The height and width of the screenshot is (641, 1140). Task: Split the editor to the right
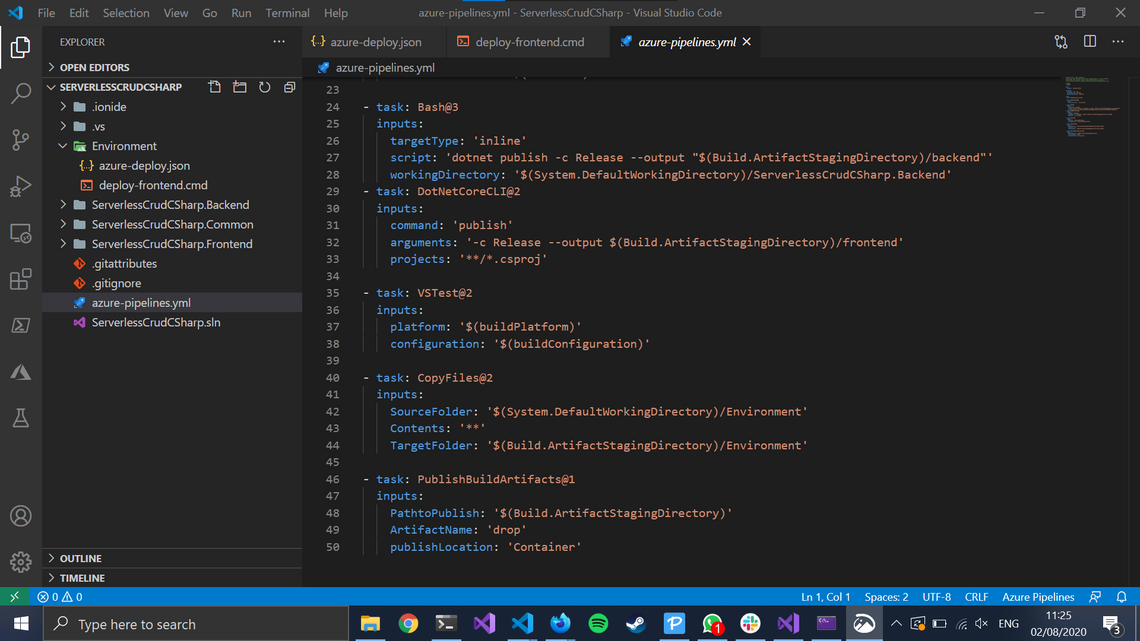tap(1090, 42)
